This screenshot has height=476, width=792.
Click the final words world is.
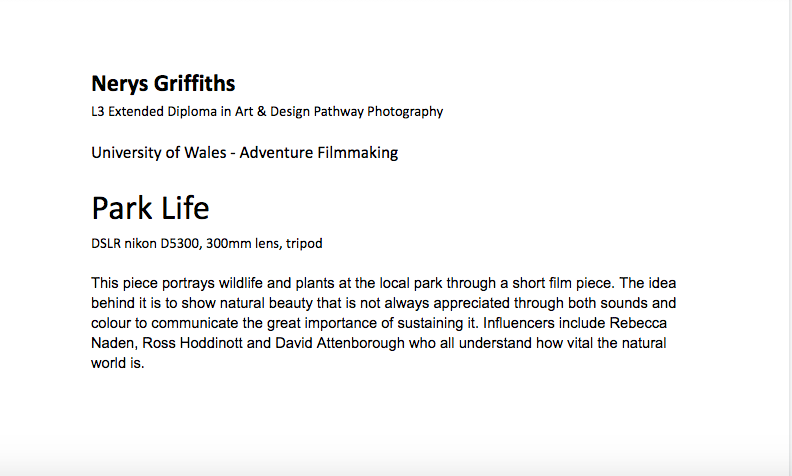(x=117, y=363)
